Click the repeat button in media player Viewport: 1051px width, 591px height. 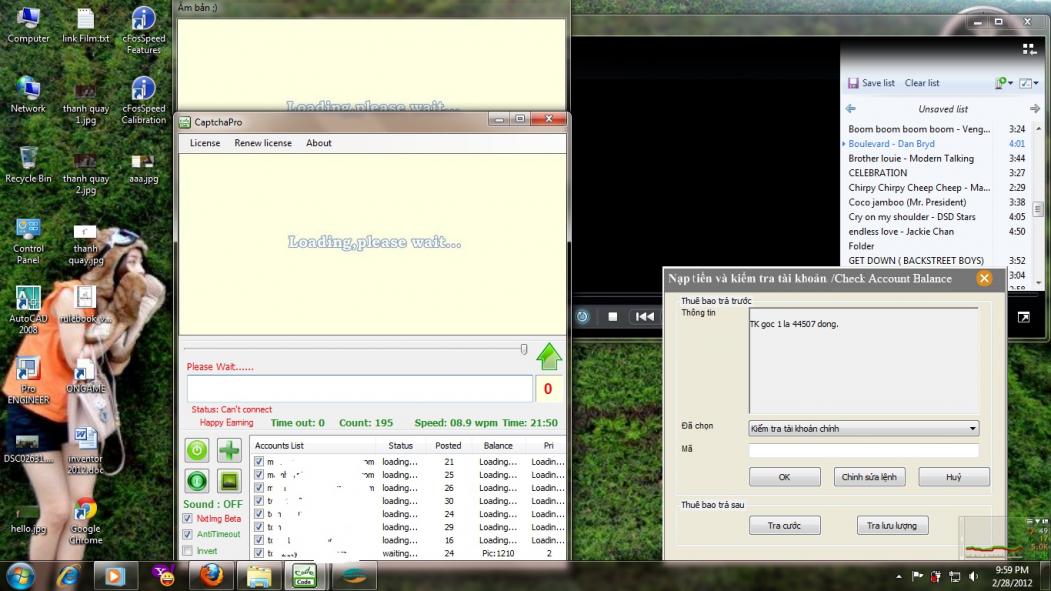[x=582, y=316]
